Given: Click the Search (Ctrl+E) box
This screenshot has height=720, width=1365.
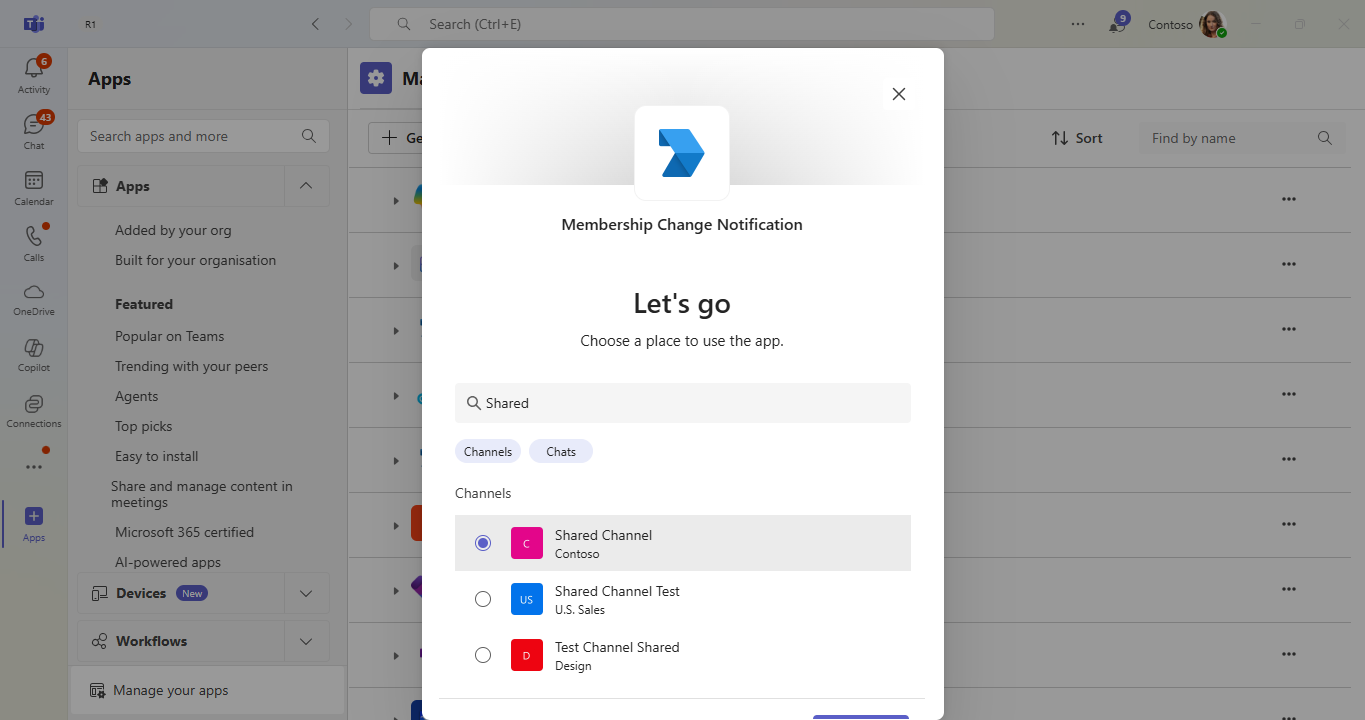Looking at the screenshot, I should point(682,24).
